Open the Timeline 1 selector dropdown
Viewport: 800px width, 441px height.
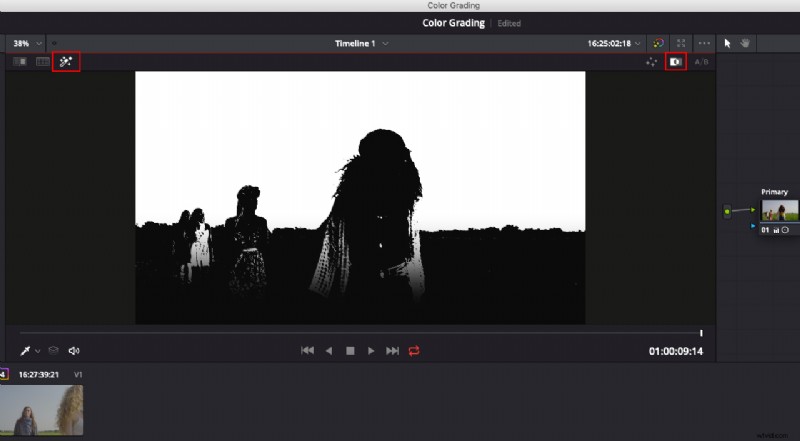(361, 43)
